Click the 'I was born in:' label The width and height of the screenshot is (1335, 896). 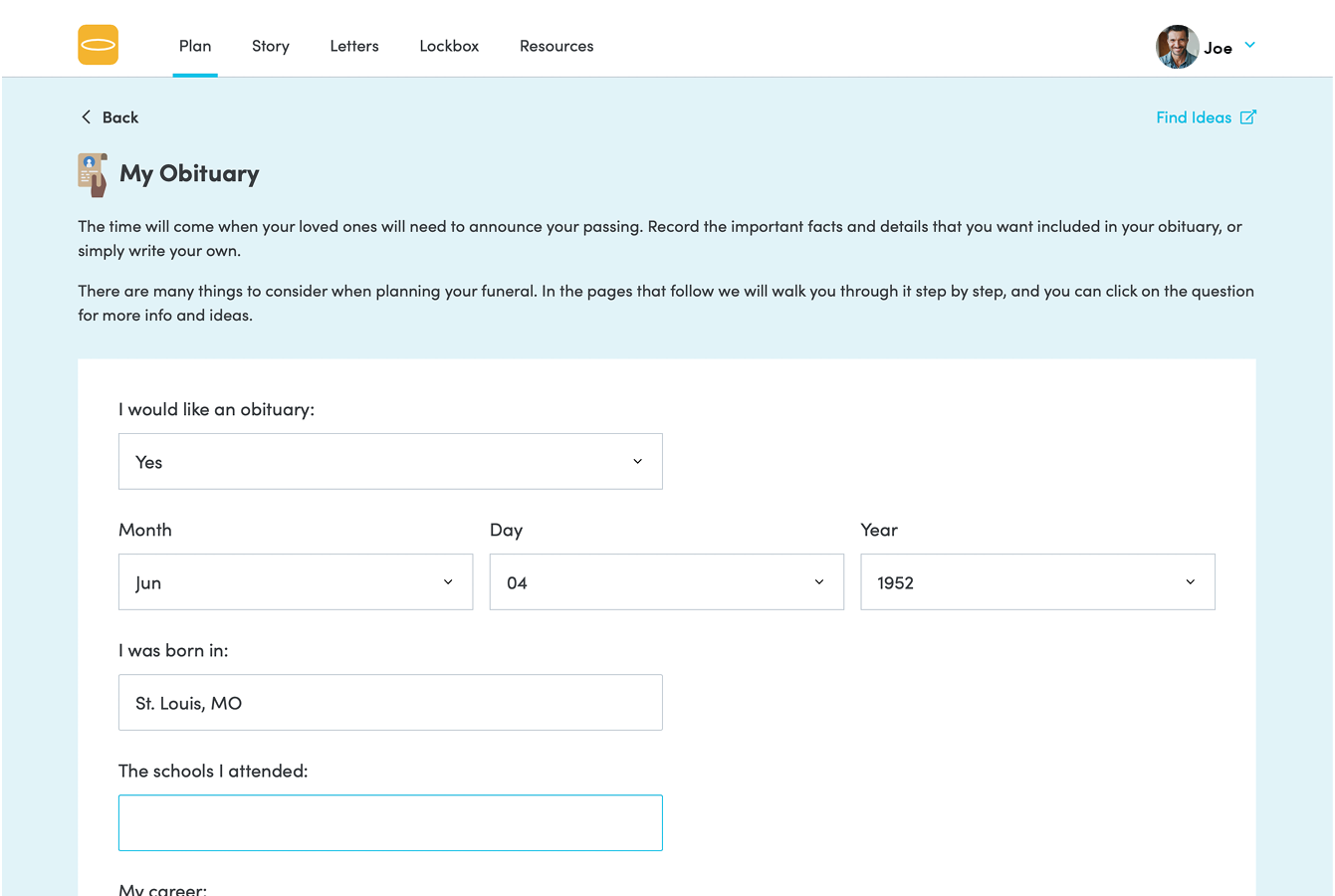pyautogui.click(x=173, y=650)
